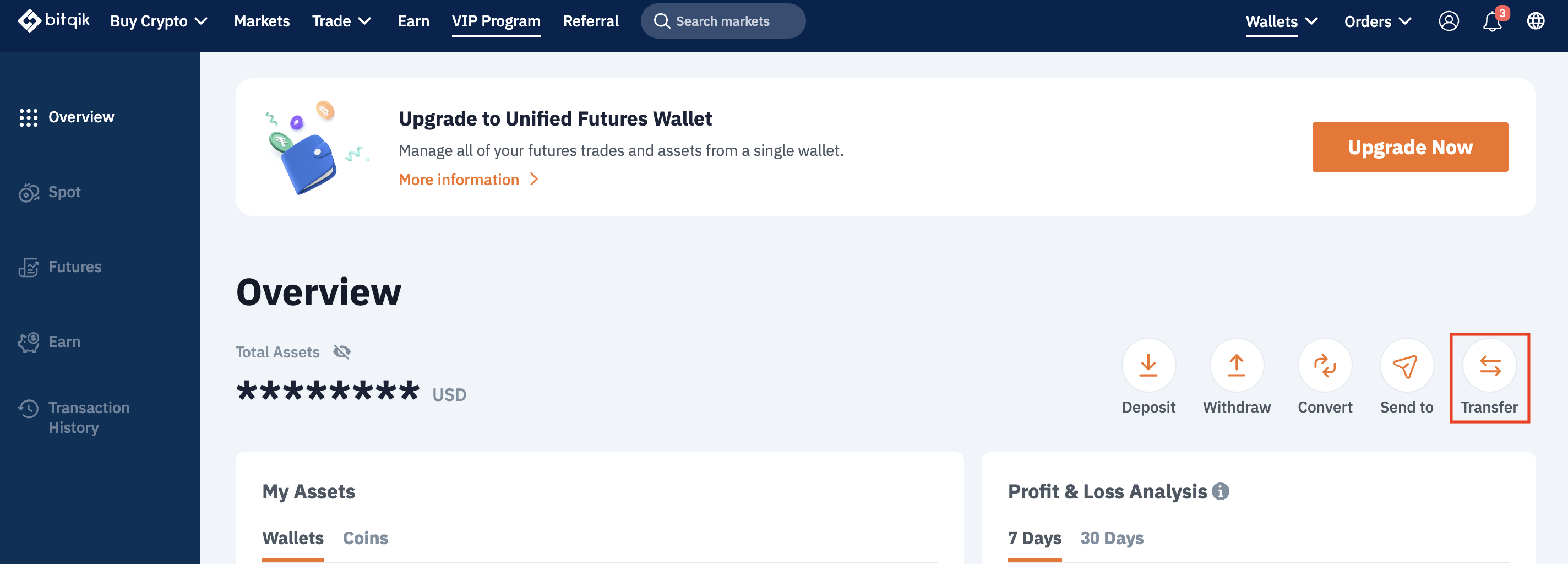
Task: Click the Send to paper plane icon
Action: coord(1406,365)
